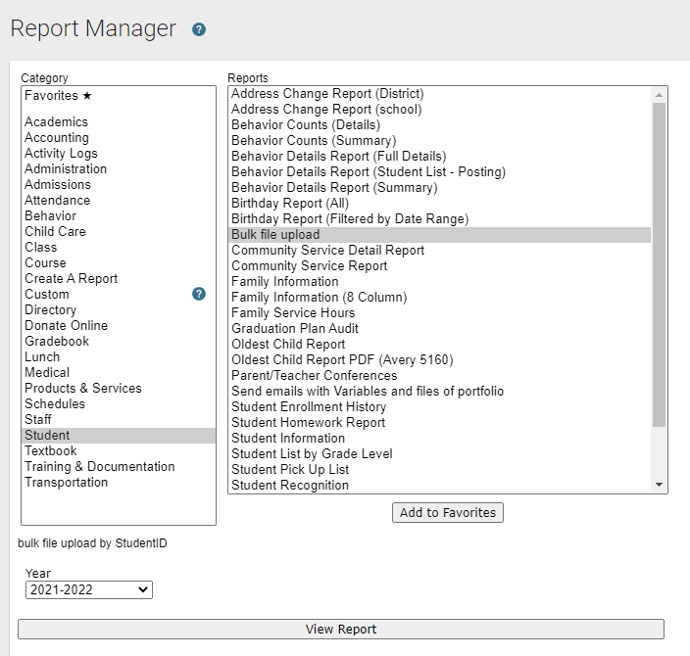This screenshot has height=656, width=690.
Task: Open the Year dropdown showing 2021-2022
Action: 89,590
